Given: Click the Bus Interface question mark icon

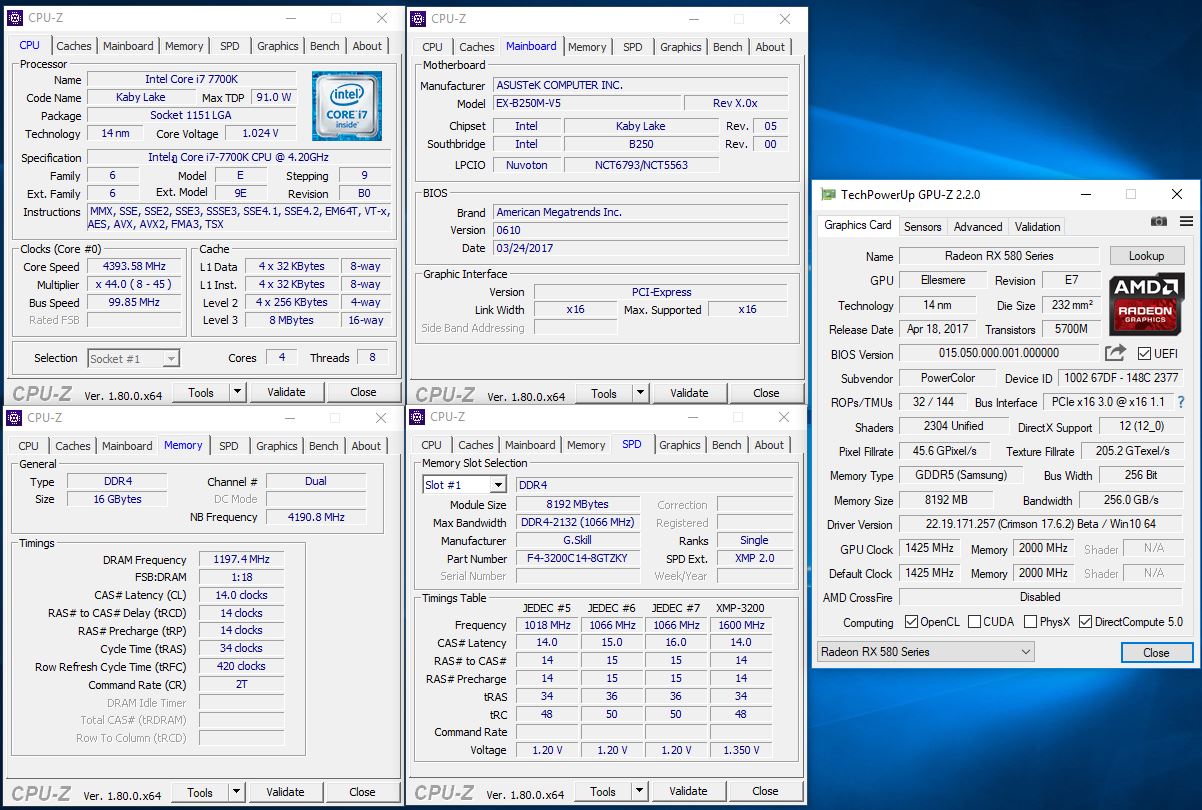Looking at the screenshot, I should (x=1181, y=402).
